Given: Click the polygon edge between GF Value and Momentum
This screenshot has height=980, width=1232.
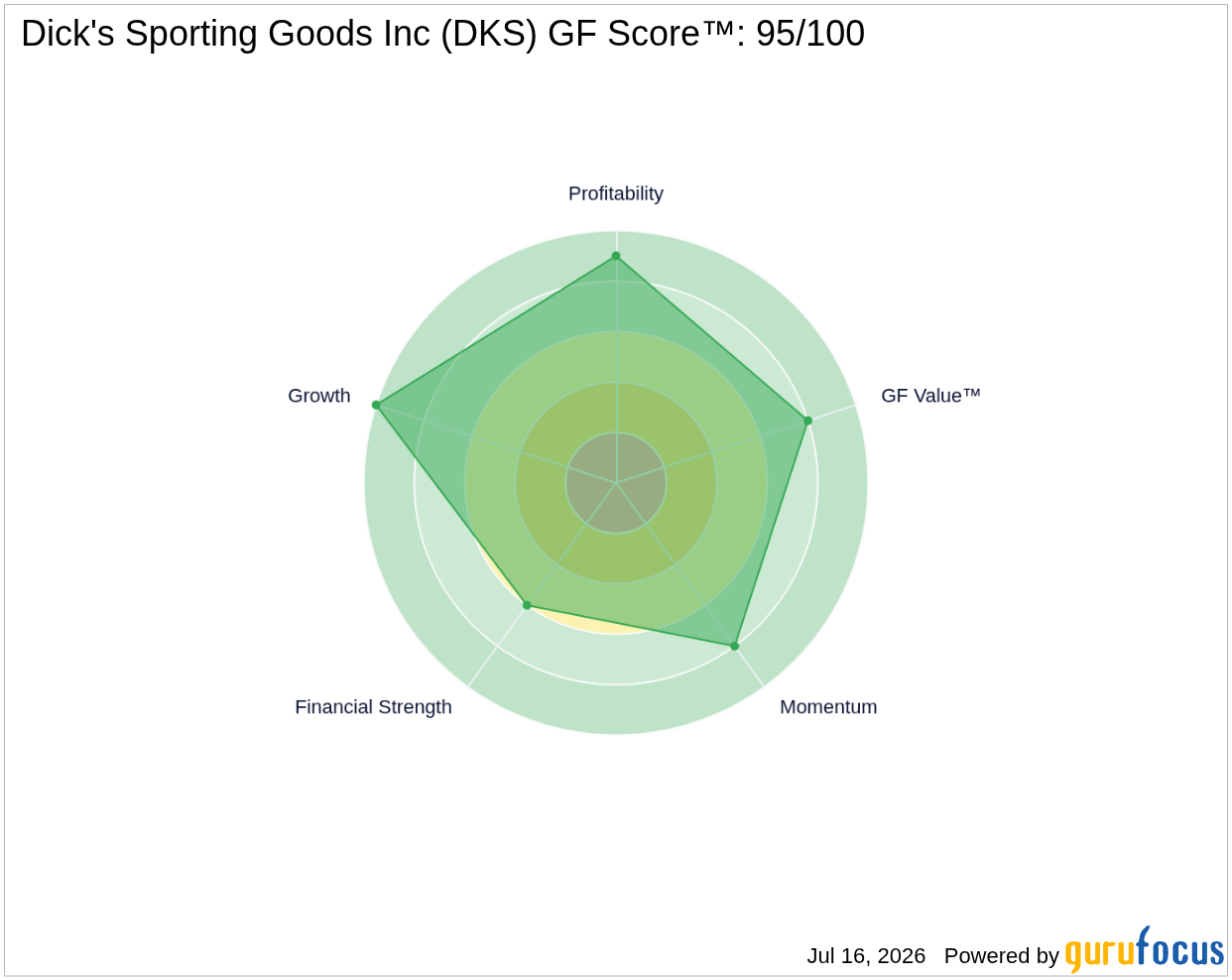Looking at the screenshot, I should (772, 534).
